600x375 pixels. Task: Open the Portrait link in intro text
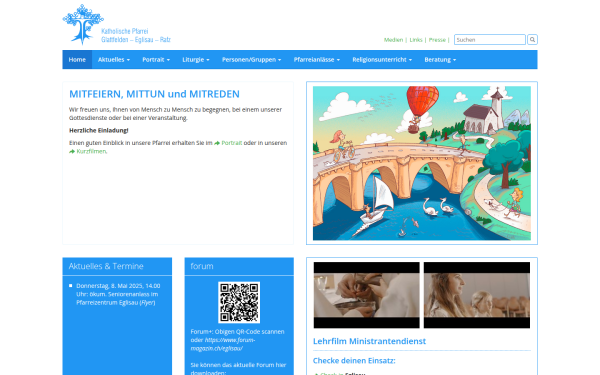(x=232, y=143)
